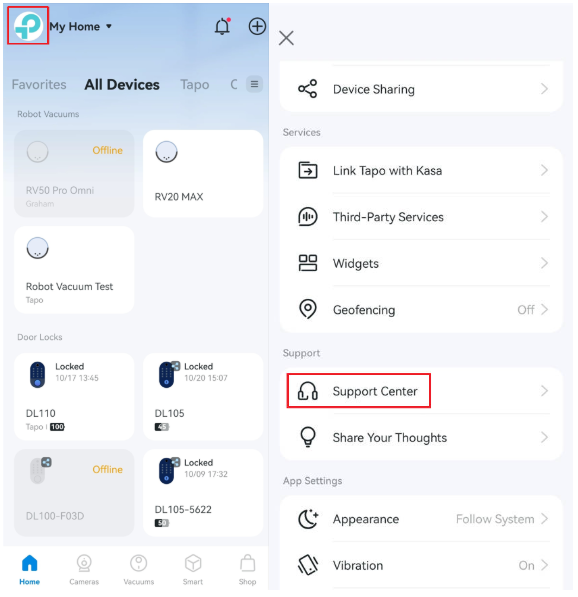Tap the TP-Link profile logo icon
This screenshot has height=597, width=578.
(28, 26)
